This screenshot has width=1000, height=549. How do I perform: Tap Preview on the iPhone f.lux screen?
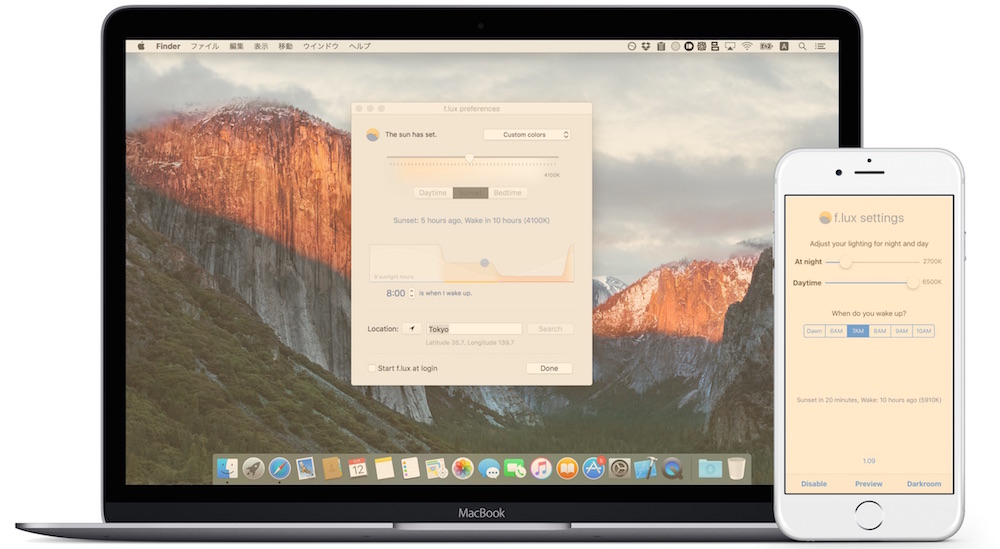(x=869, y=483)
